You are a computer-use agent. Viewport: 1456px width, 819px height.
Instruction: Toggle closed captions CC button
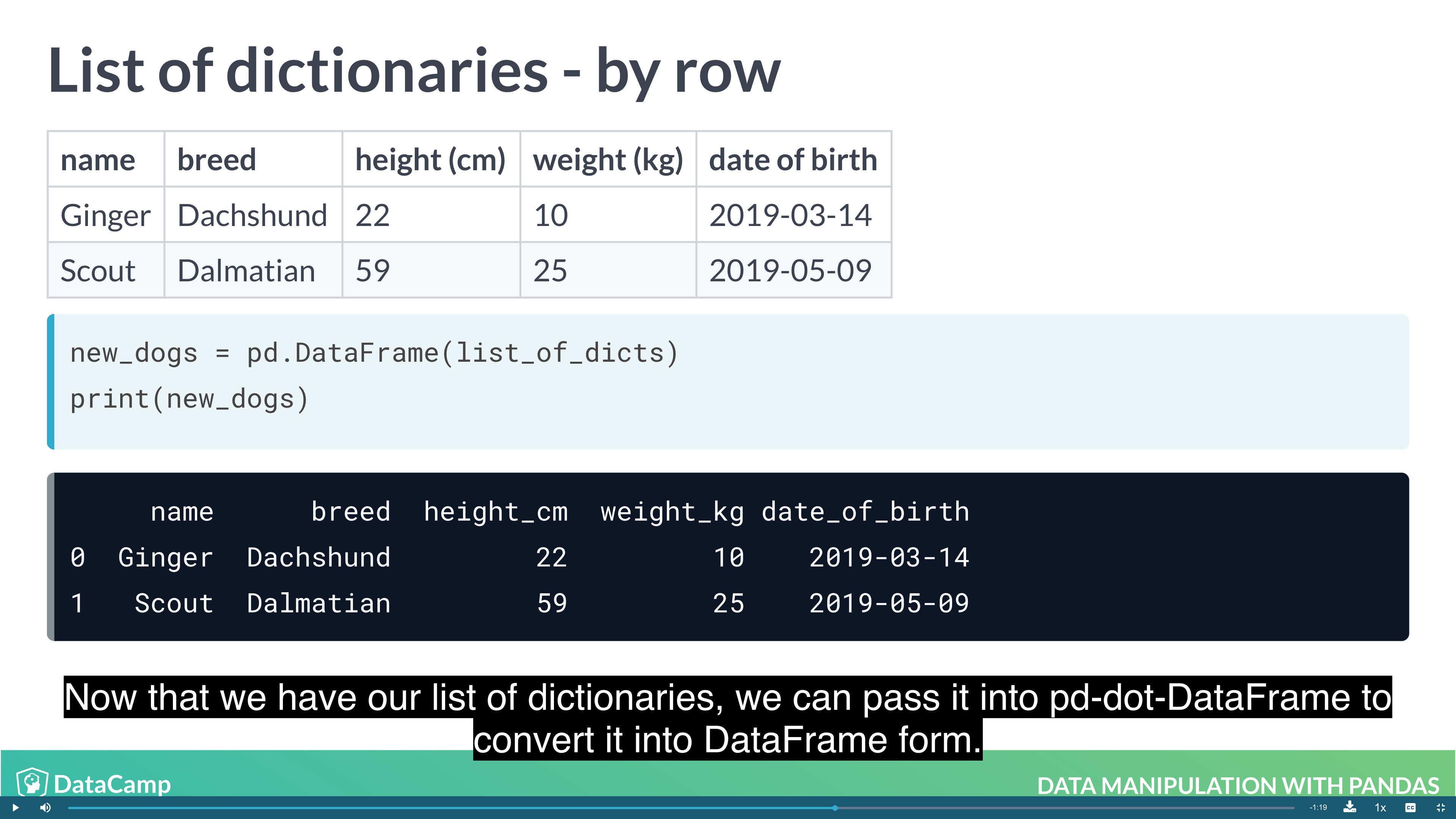point(1411,808)
